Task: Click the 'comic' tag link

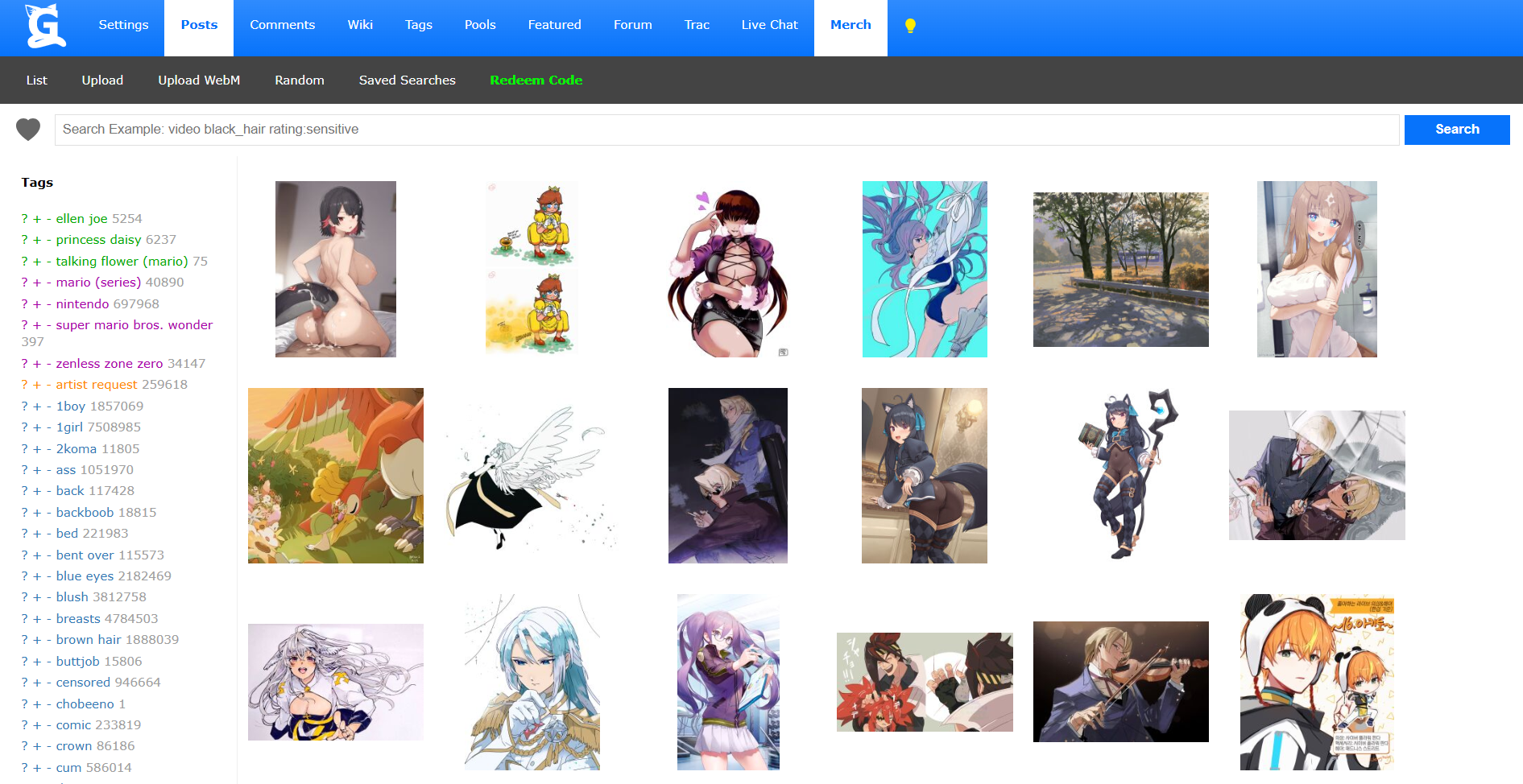Action: pos(73,725)
